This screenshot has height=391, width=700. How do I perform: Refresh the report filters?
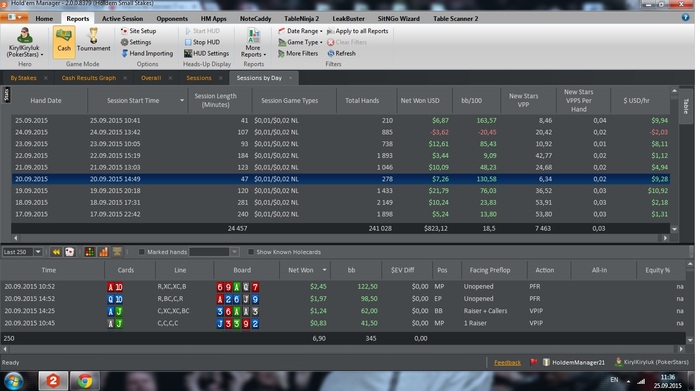click(342, 53)
